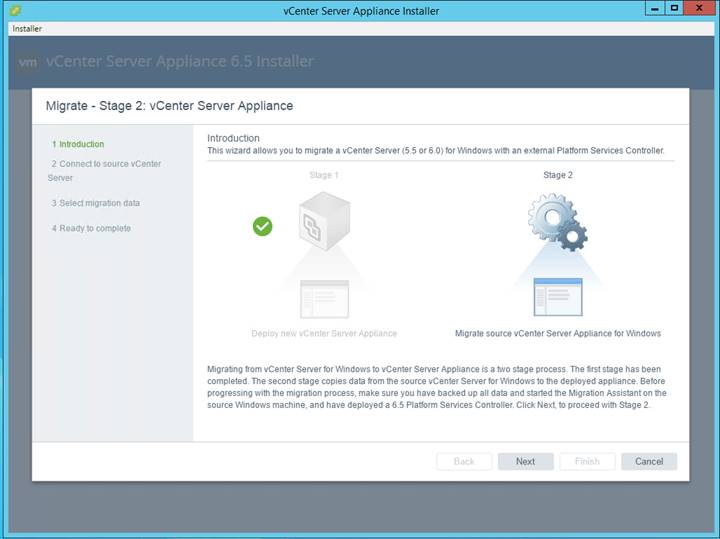The height and width of the screenshot is (539, 720).
Task: Click the 'Stage 1' label
Action: pyautogui.click(x=324, y=175)
